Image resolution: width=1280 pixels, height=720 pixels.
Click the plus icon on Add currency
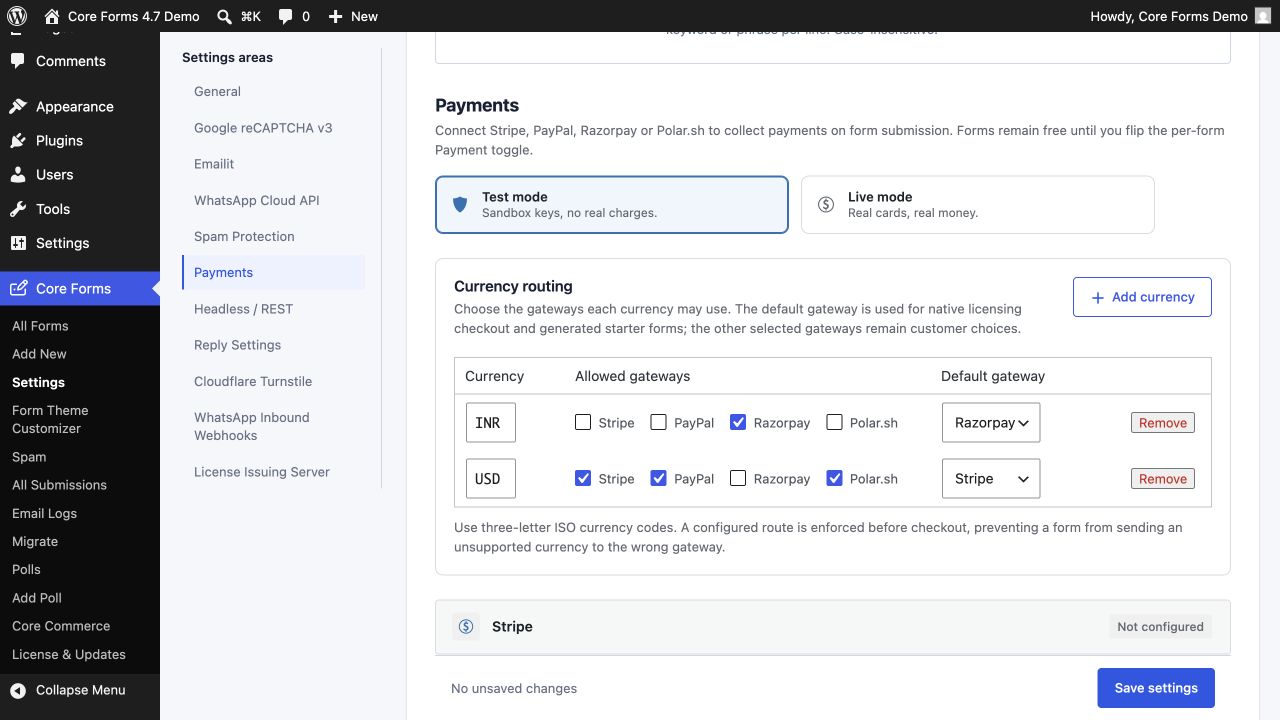pyautogui.click(x=1098, y=298)
